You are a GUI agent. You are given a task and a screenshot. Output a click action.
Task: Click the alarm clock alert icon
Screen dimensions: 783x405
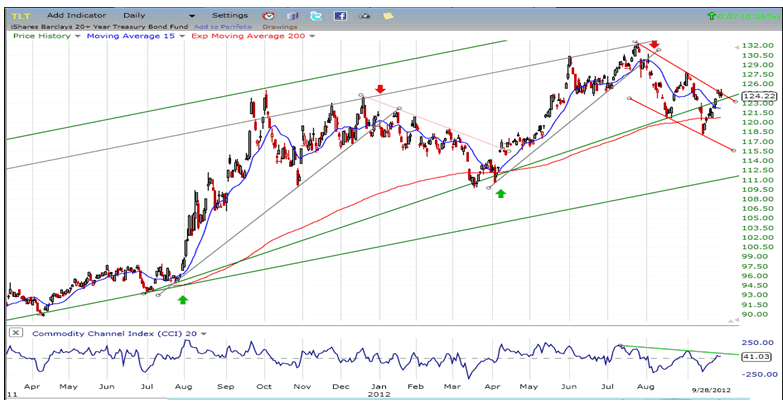(270, 16)
